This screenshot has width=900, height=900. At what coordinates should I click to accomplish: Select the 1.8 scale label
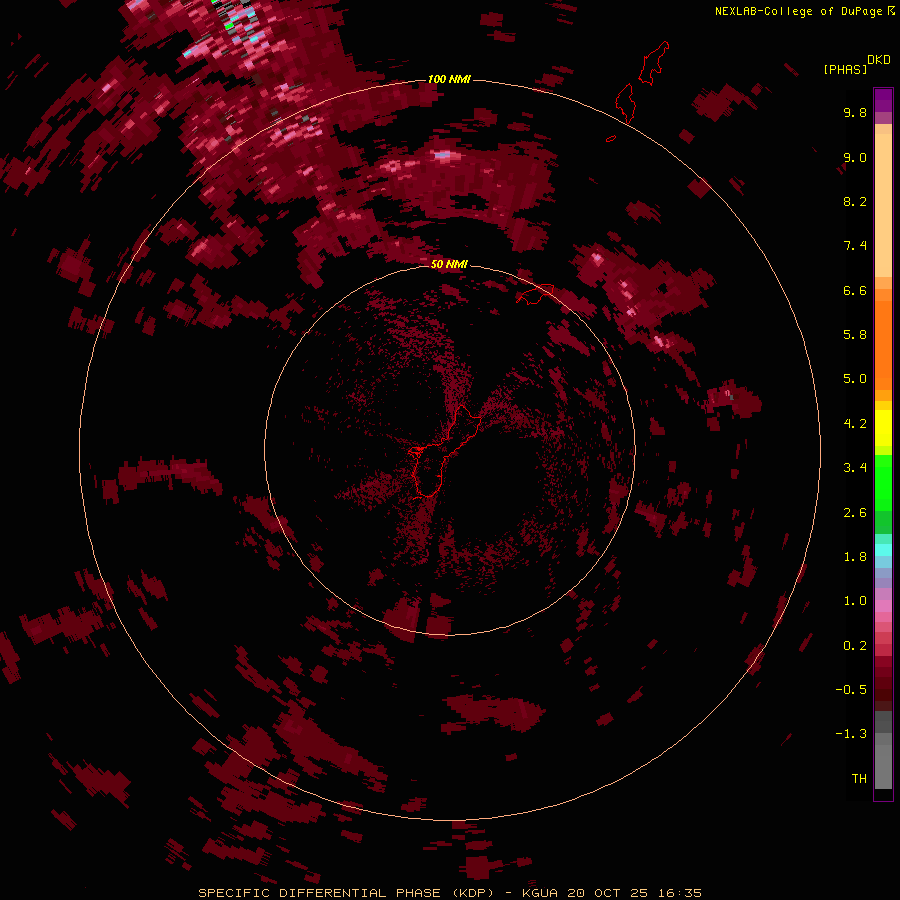855,557
